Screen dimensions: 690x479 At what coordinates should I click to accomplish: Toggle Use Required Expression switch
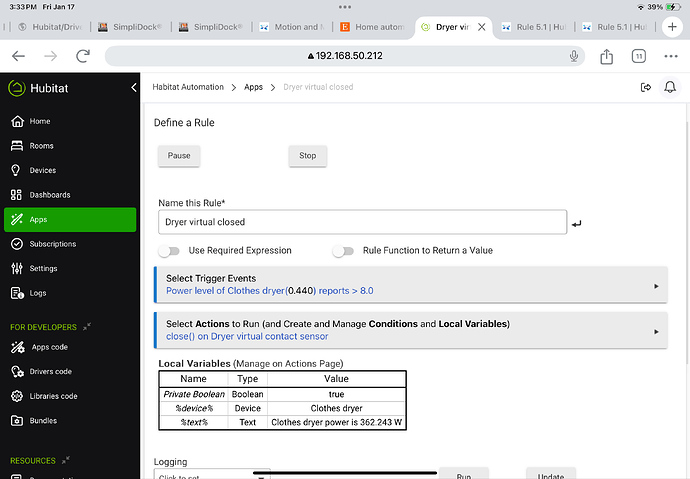click(x=169, y=251)
